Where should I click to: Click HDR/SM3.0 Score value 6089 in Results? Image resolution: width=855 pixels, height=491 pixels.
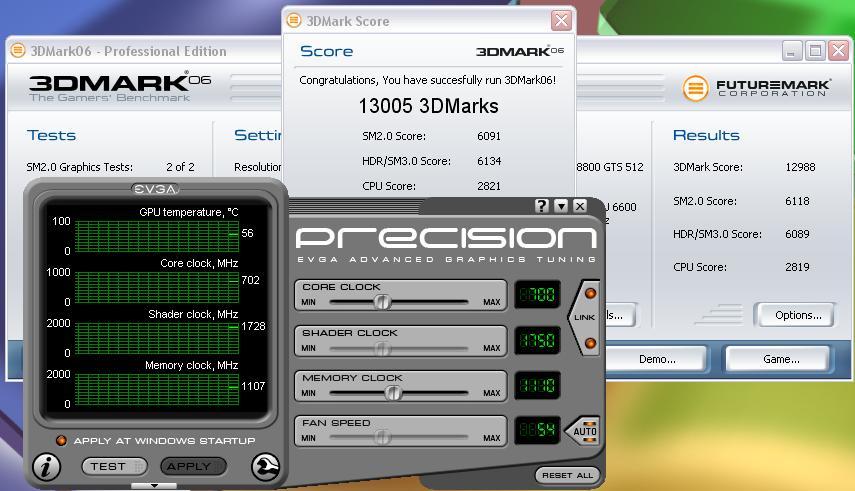pyautogui.click(x=797, y=234)
